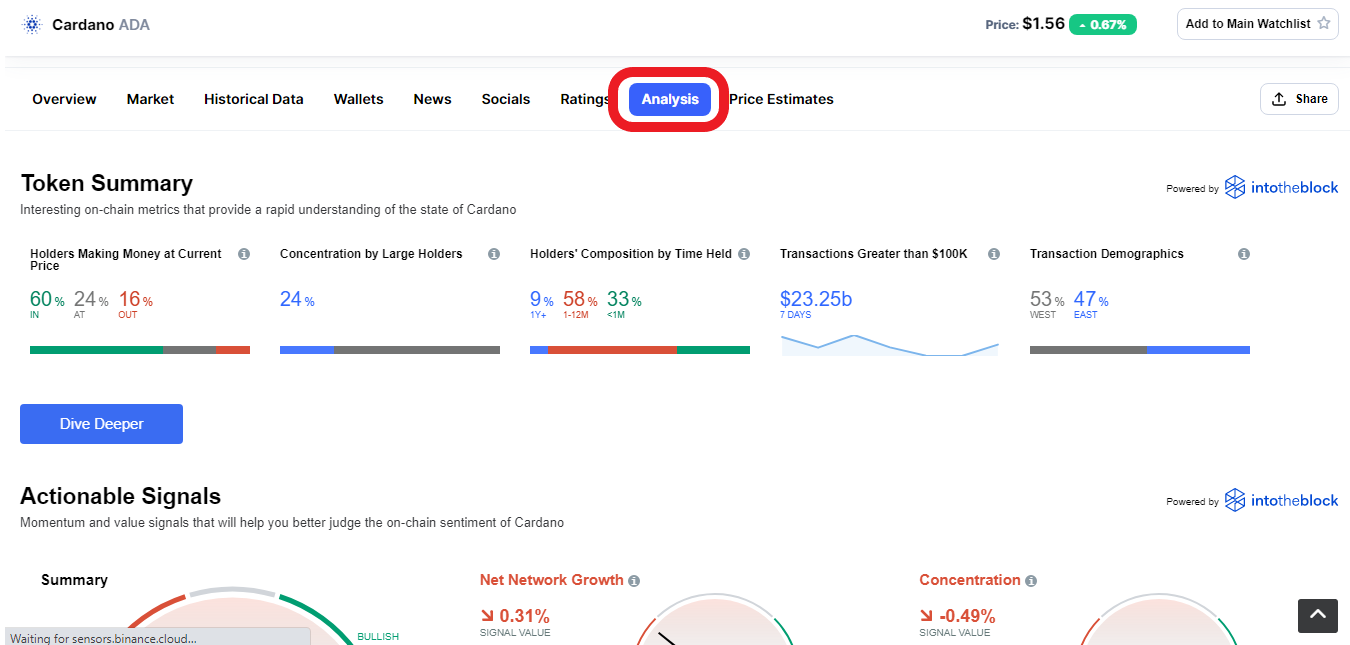Screen dimensions: 1350x645
Task: Open info icon for Concentration by Large Holders
Action: [494, 254]
